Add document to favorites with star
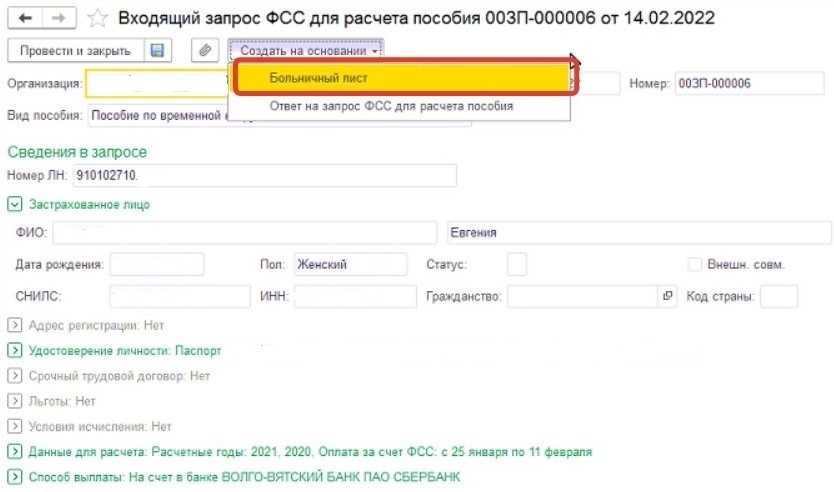 point(97,19)
